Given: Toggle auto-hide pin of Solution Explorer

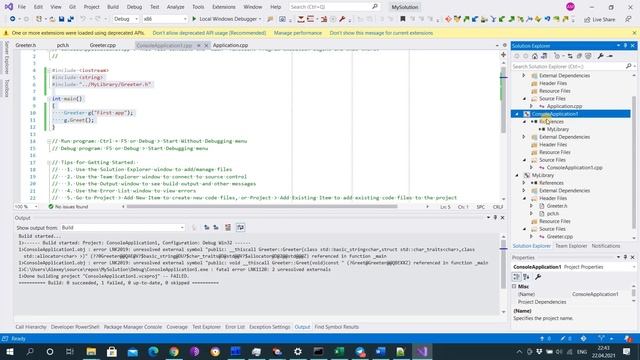Looking at the screenshot, I should [625, 46].
